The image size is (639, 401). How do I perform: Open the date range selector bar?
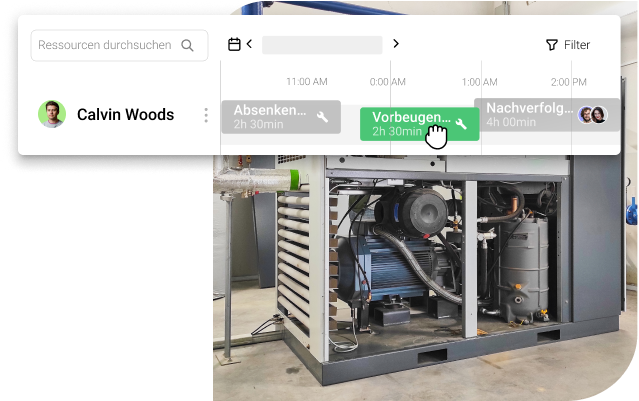pyautogui.click(x=322, y=45)
